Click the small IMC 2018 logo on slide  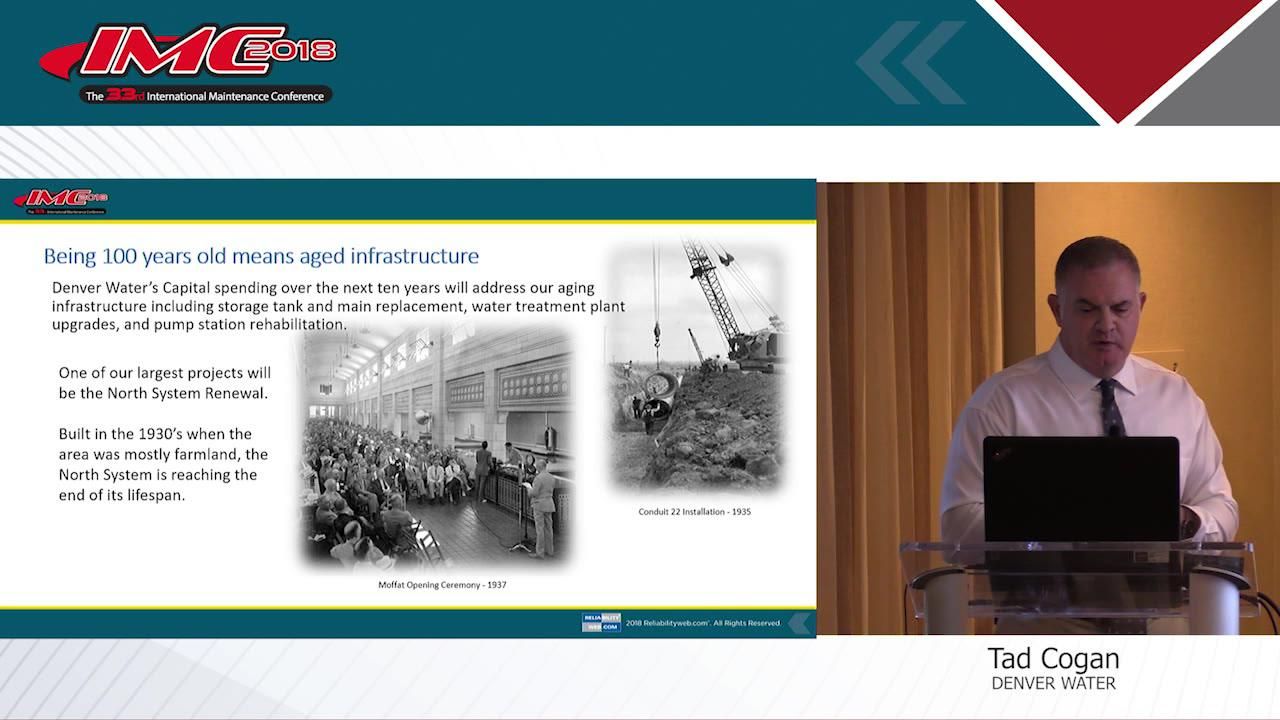60,199
